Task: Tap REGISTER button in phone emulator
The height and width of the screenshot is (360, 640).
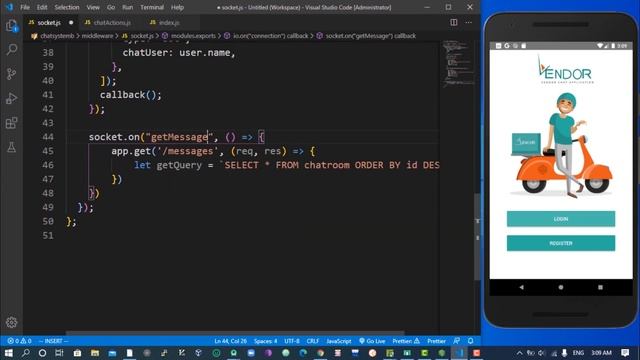Action: click(561, 243)
